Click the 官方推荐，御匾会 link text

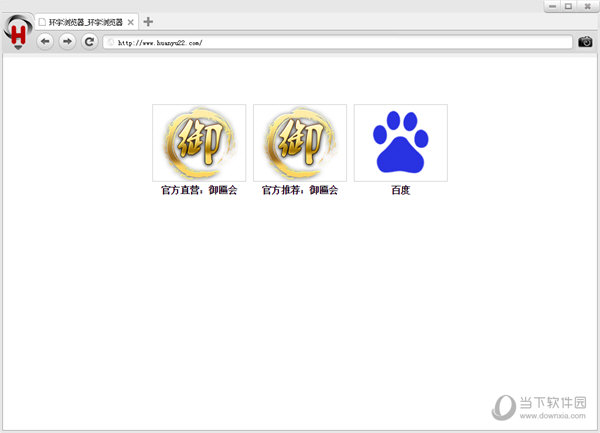coord(300,190)
